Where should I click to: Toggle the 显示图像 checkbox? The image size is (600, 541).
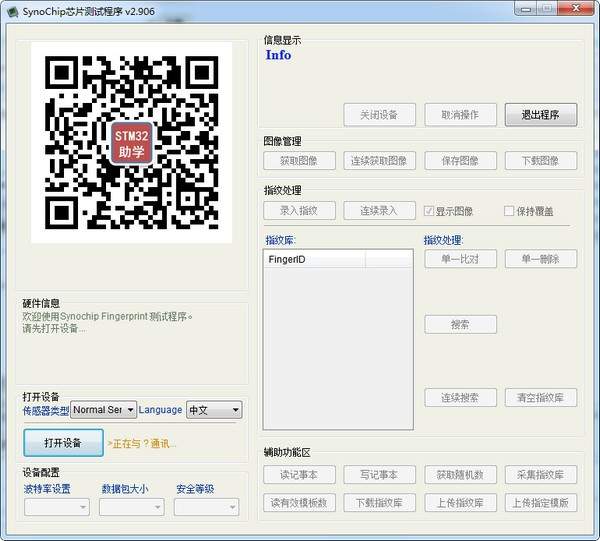coord(430,211)
